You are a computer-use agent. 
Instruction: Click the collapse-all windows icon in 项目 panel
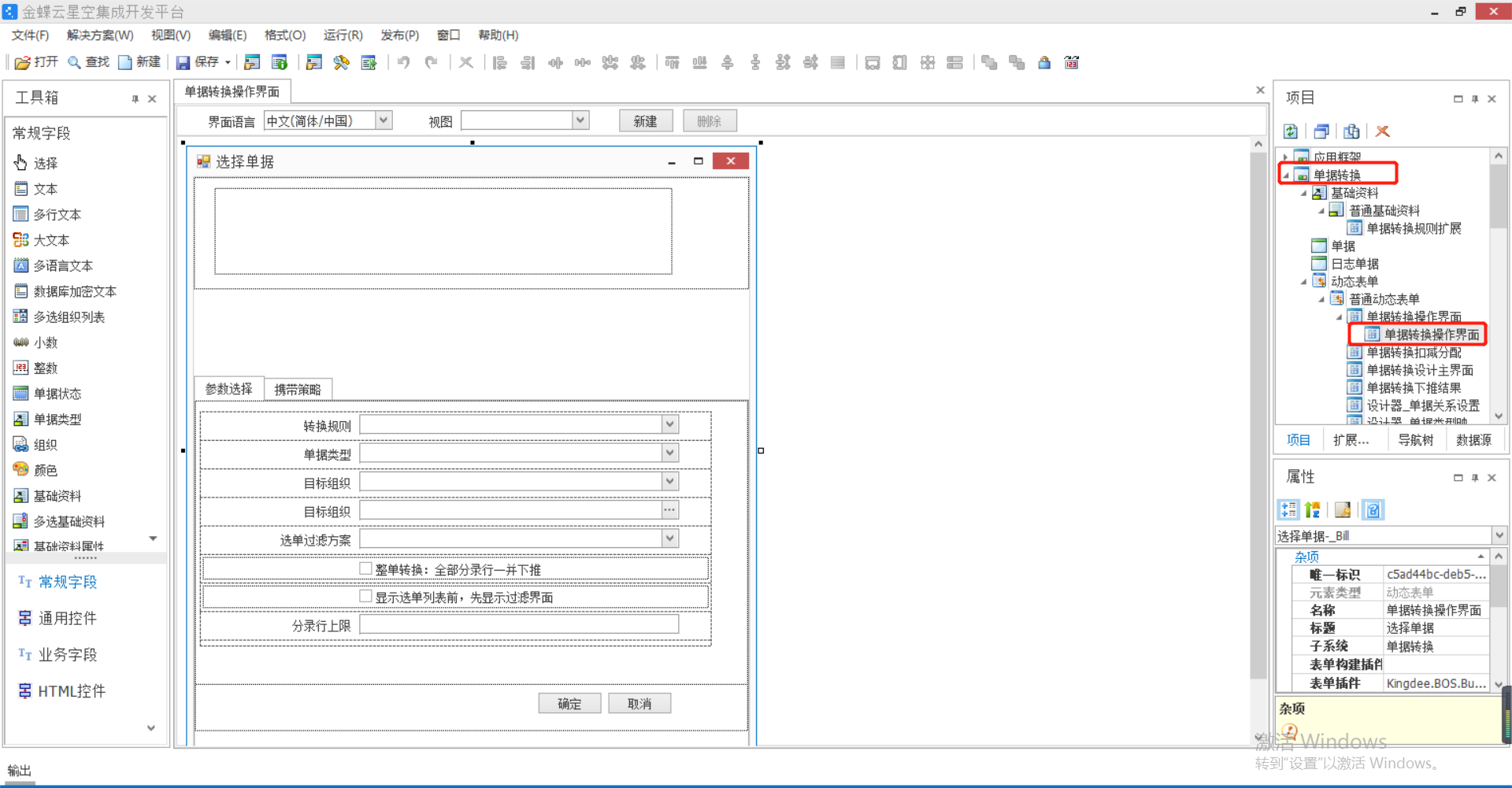(x=1321, y=131)
